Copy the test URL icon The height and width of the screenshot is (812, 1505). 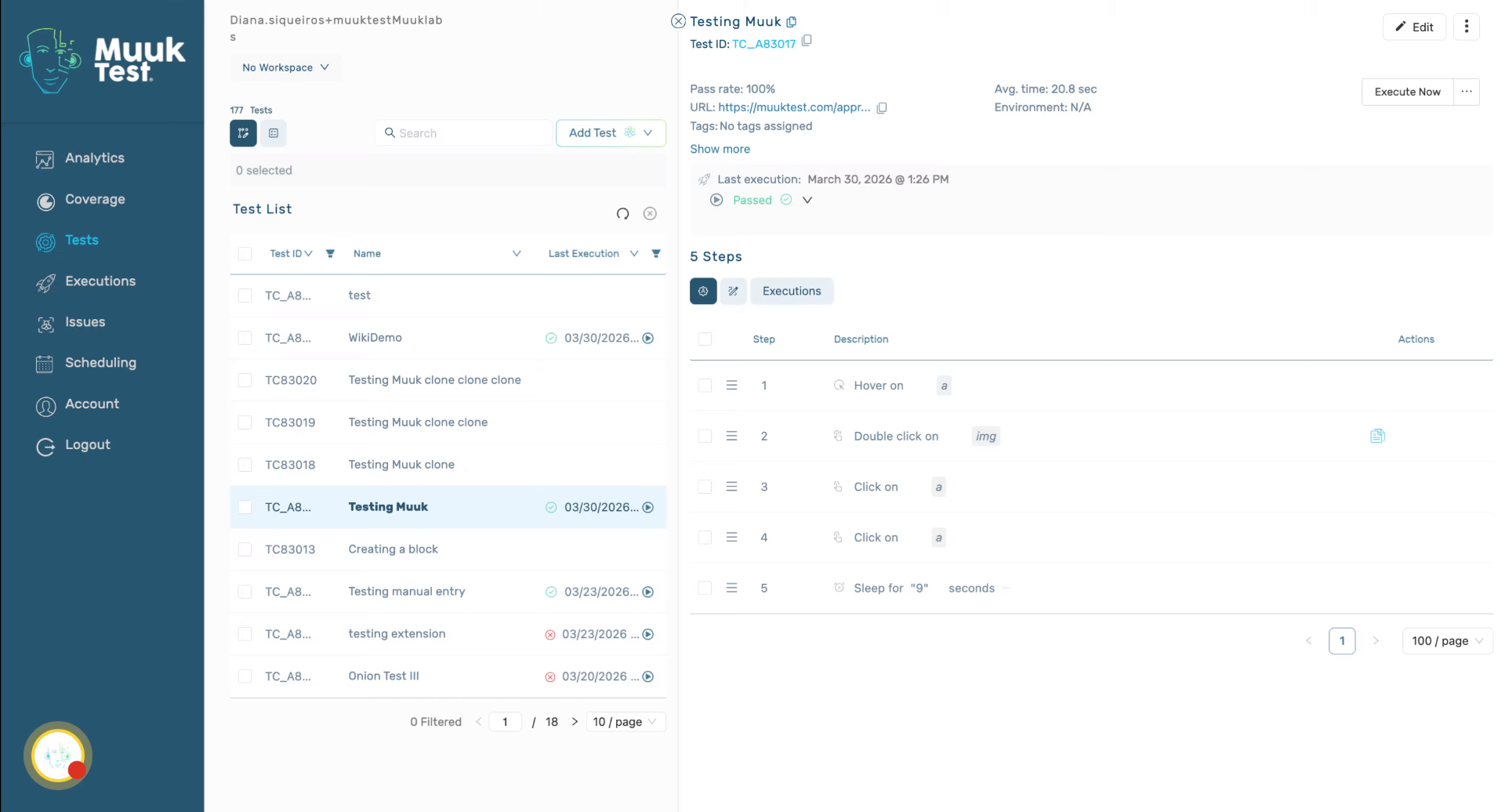[882, 108]
